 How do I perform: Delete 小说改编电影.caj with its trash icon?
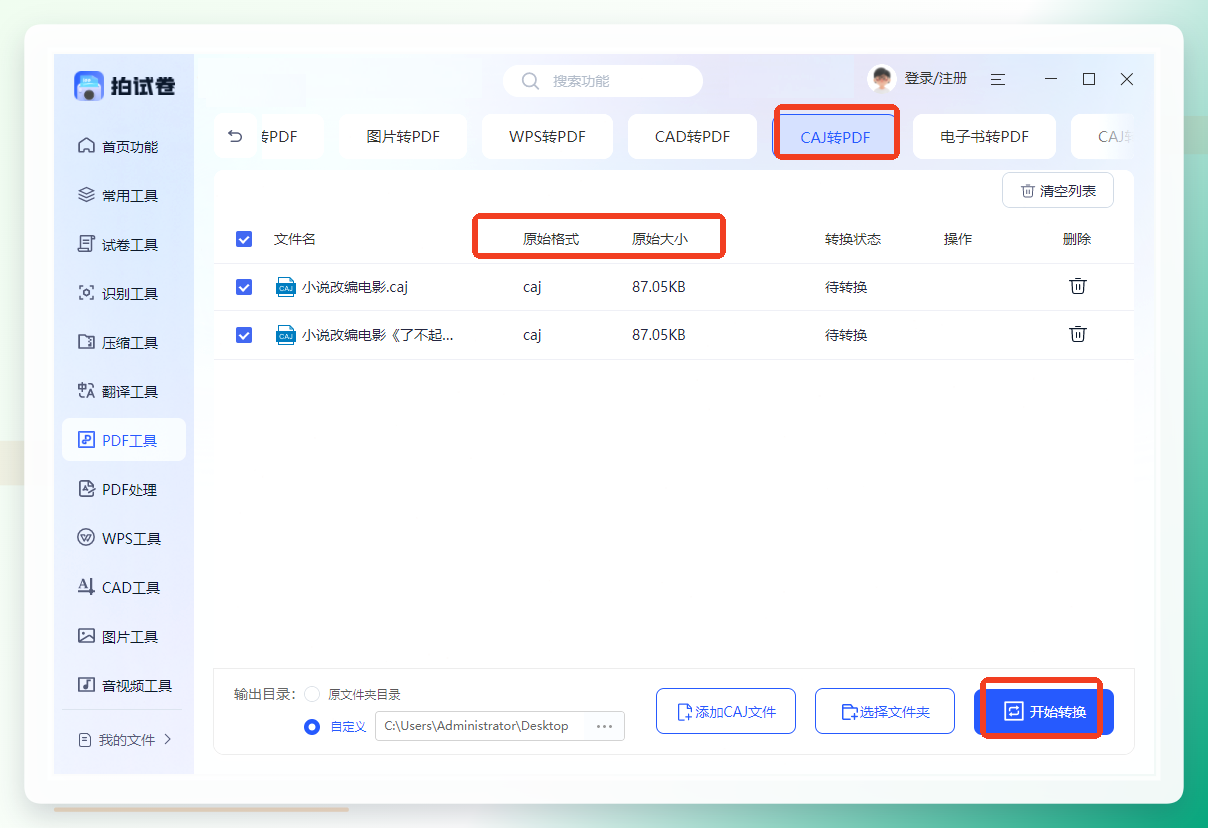1078,286
